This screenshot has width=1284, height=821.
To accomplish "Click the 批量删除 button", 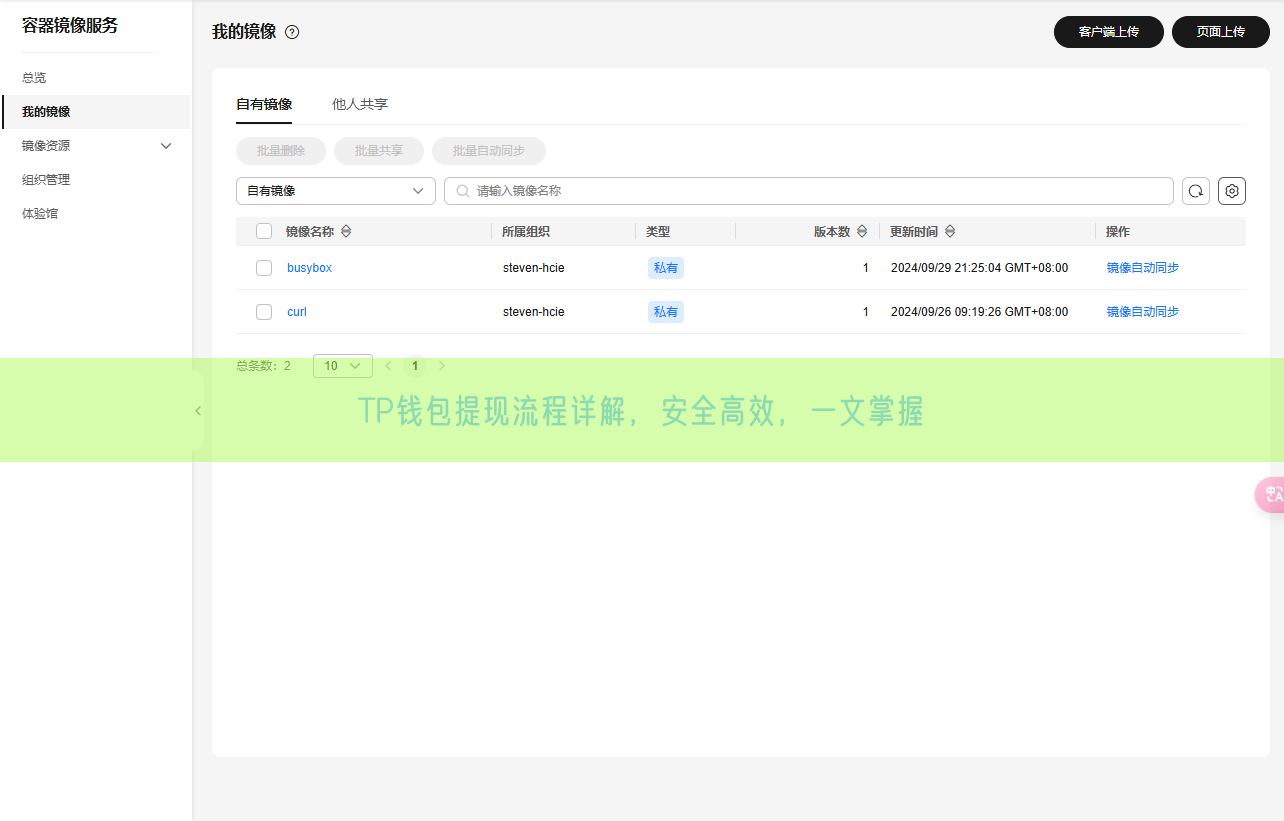I will (281, 151).
